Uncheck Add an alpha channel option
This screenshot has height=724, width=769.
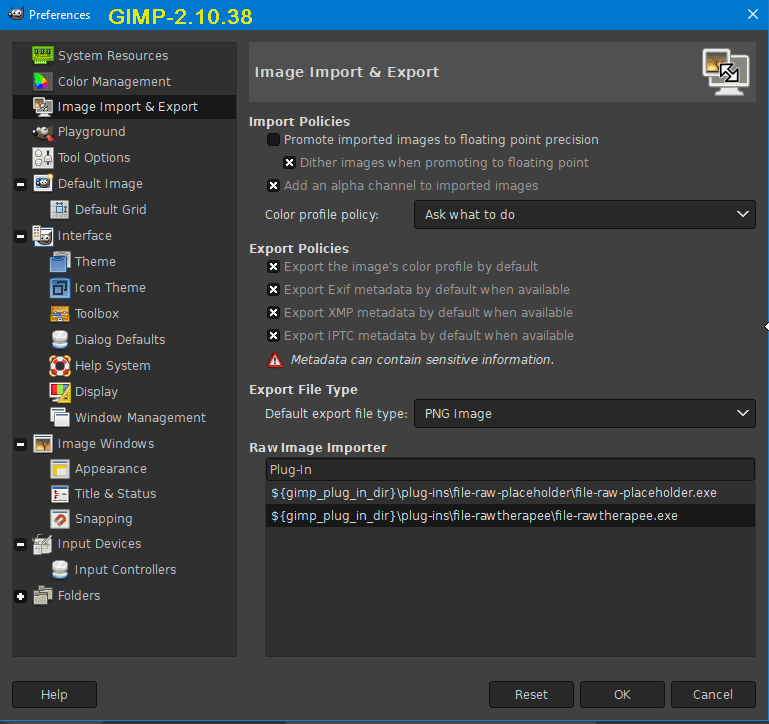[x=274, y=186]
